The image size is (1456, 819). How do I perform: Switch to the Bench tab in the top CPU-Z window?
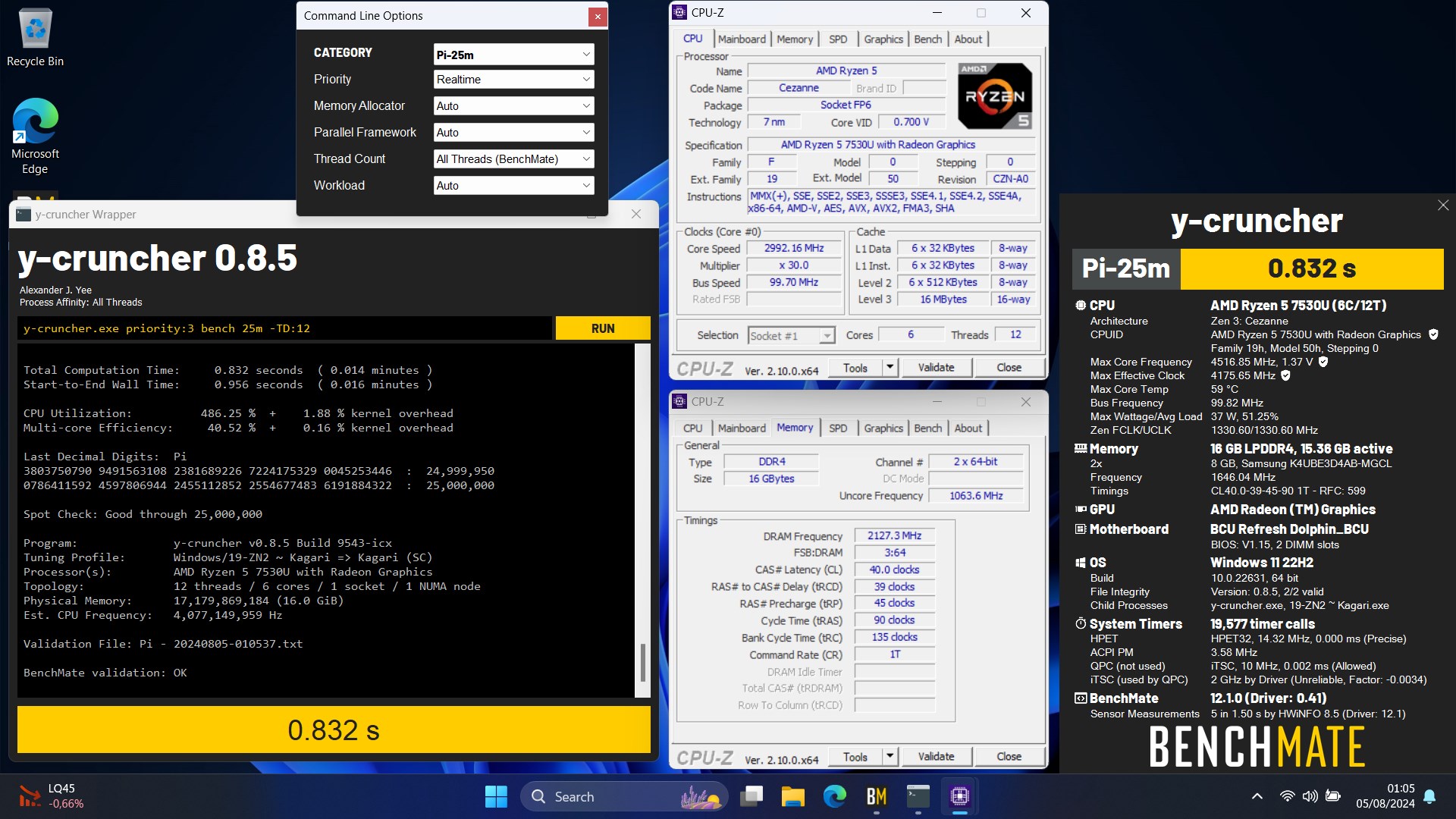point(927,39)
